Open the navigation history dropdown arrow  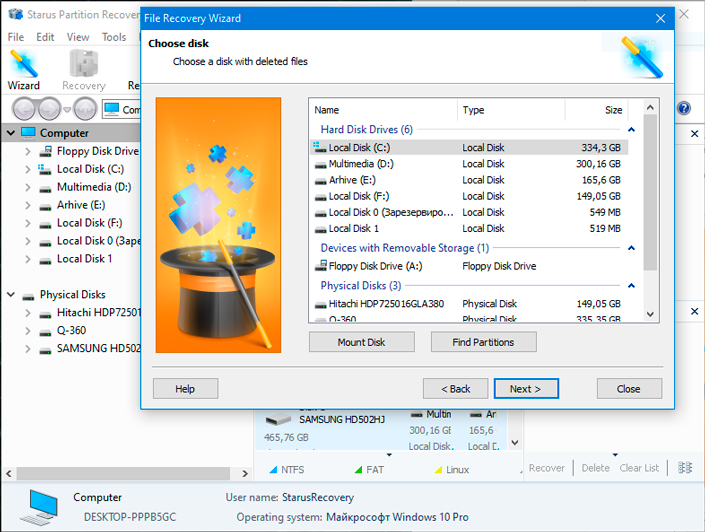click(67, 109)
